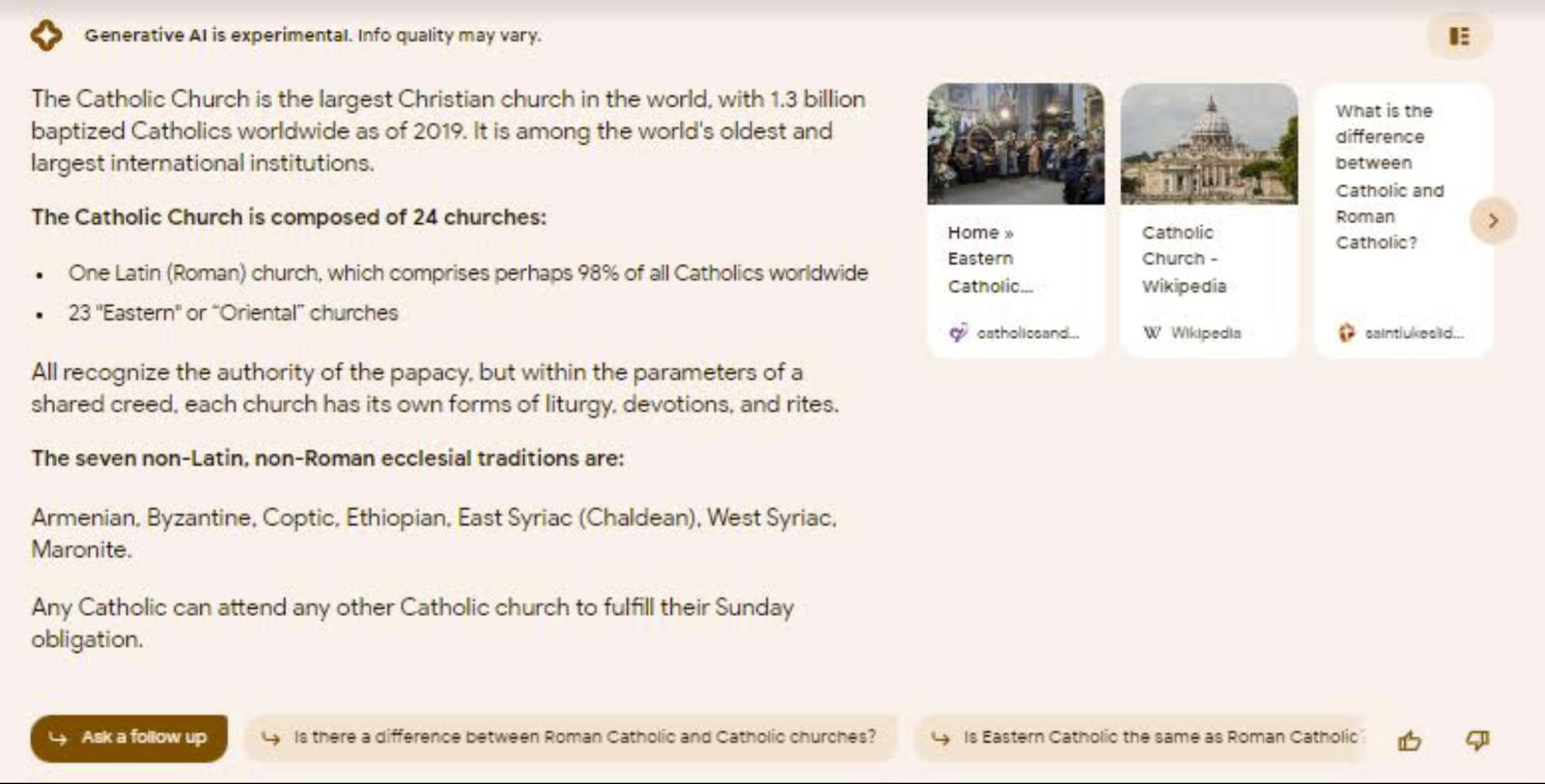
Task: Open the Eastern Catholic church interior thumbnail
Action: 1015,144
